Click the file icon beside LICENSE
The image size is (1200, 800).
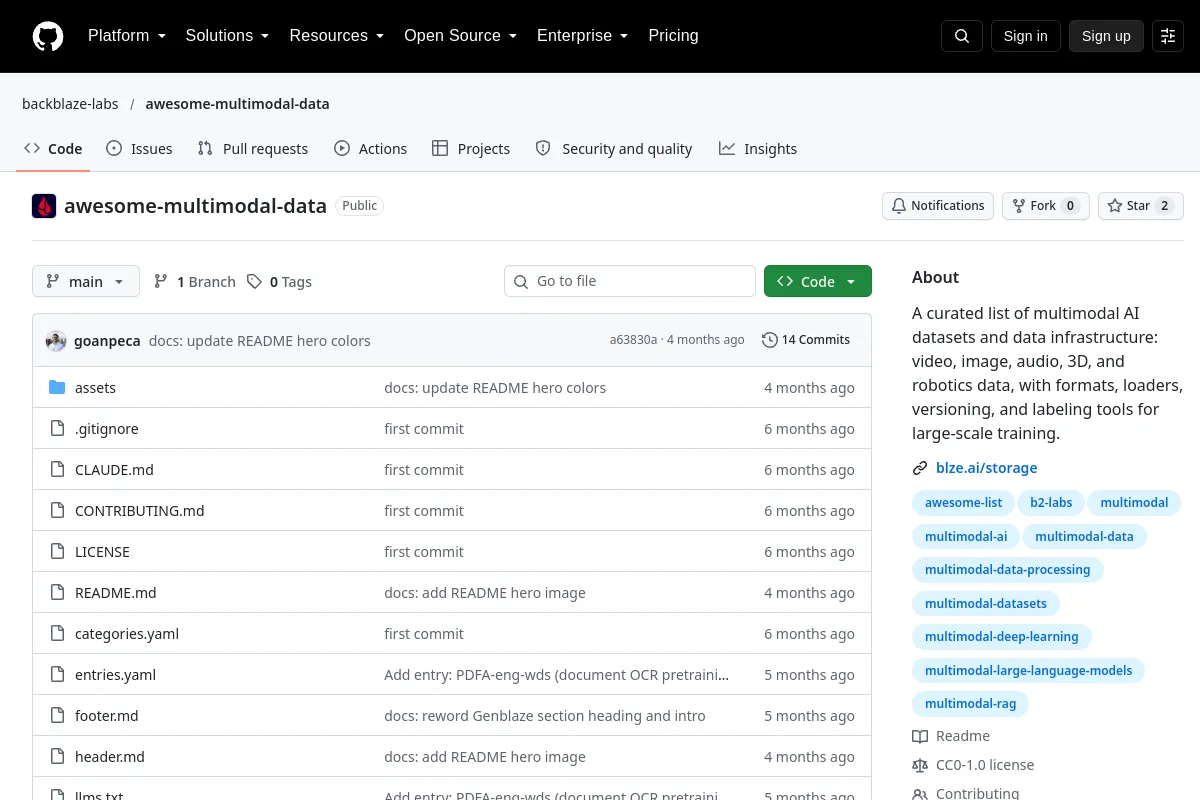tap(57, 552)
